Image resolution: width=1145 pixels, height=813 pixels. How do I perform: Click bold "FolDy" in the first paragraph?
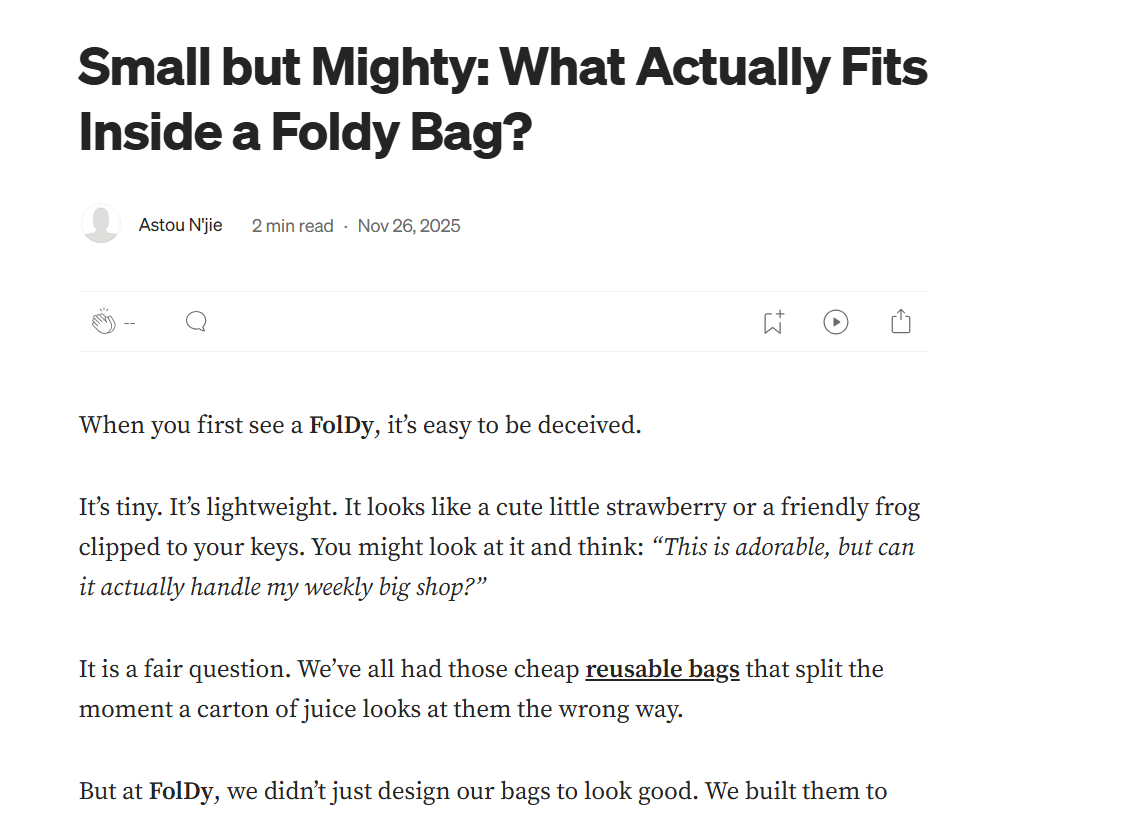341,425
